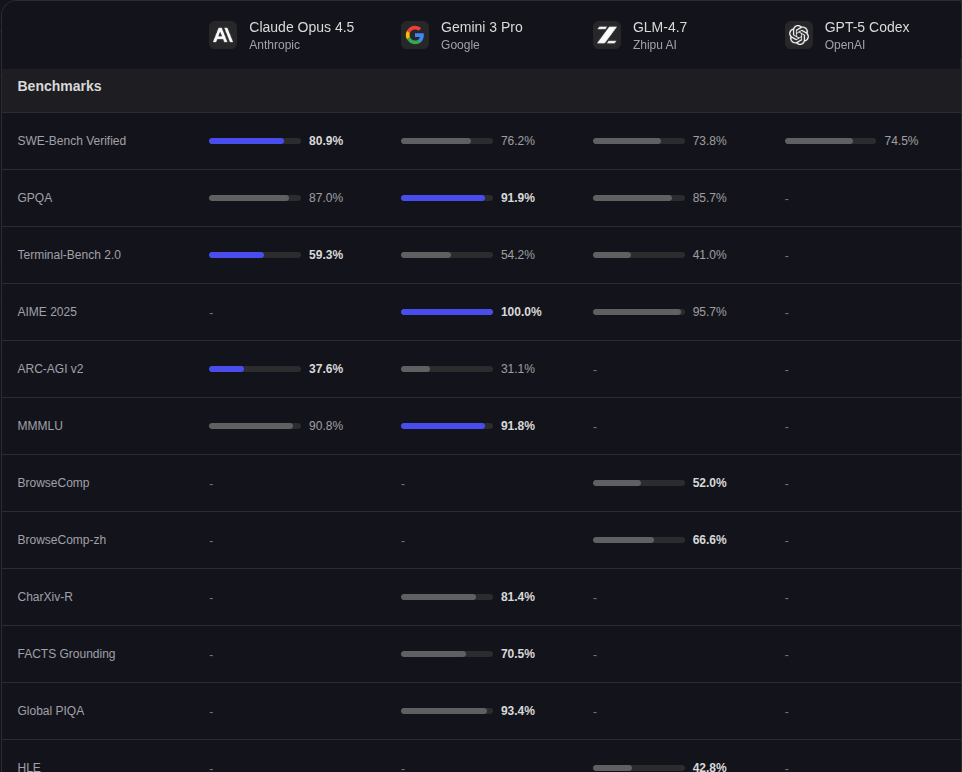Click the Zhipu AI logo icon

[x=607, y=35]
